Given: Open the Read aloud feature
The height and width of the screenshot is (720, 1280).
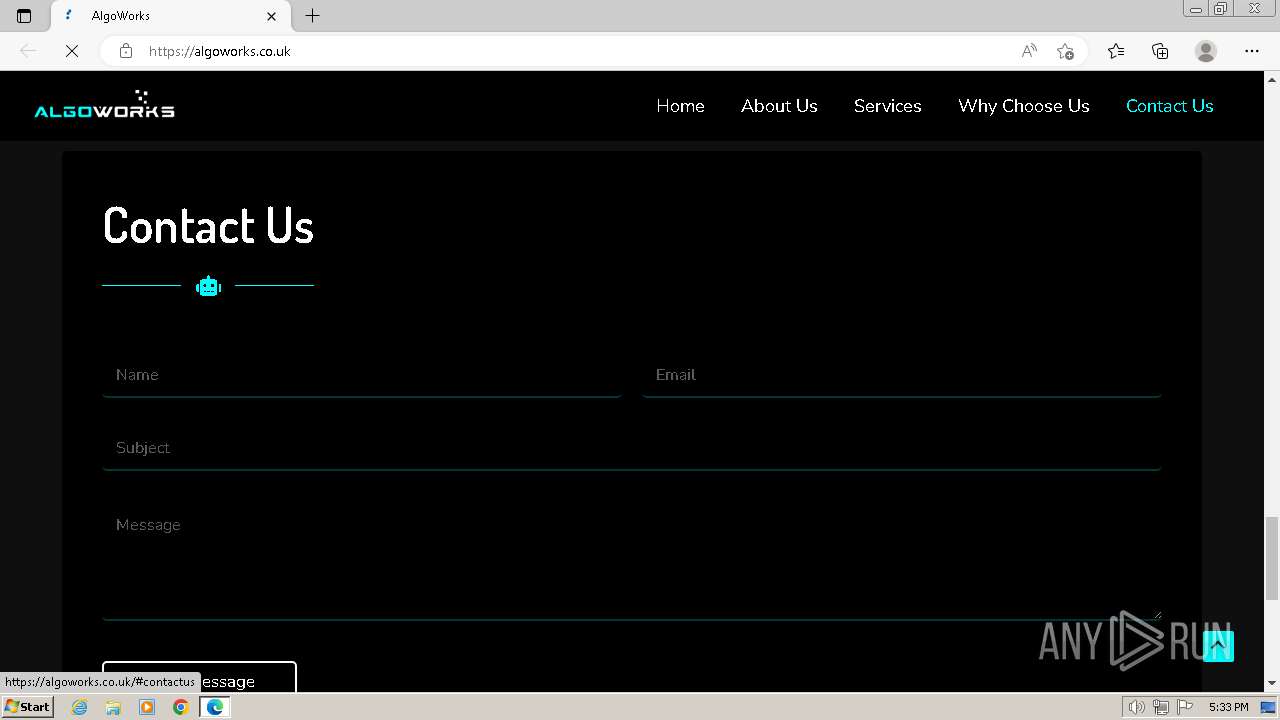Looking at the screenshot, I should click(x=1029, y=51).
